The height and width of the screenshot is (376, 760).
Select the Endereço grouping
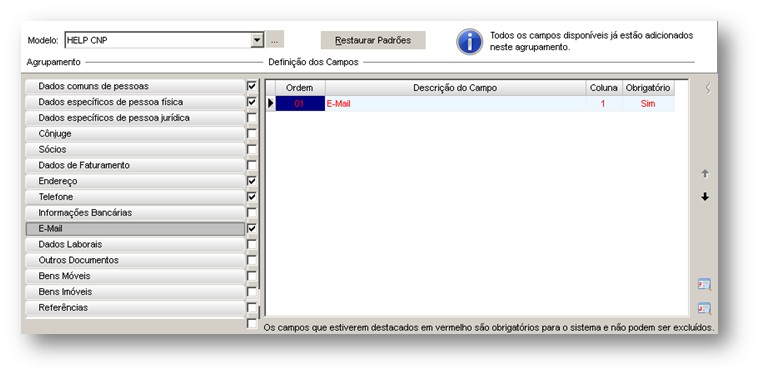pyautogui.click(x=135, y=181)
